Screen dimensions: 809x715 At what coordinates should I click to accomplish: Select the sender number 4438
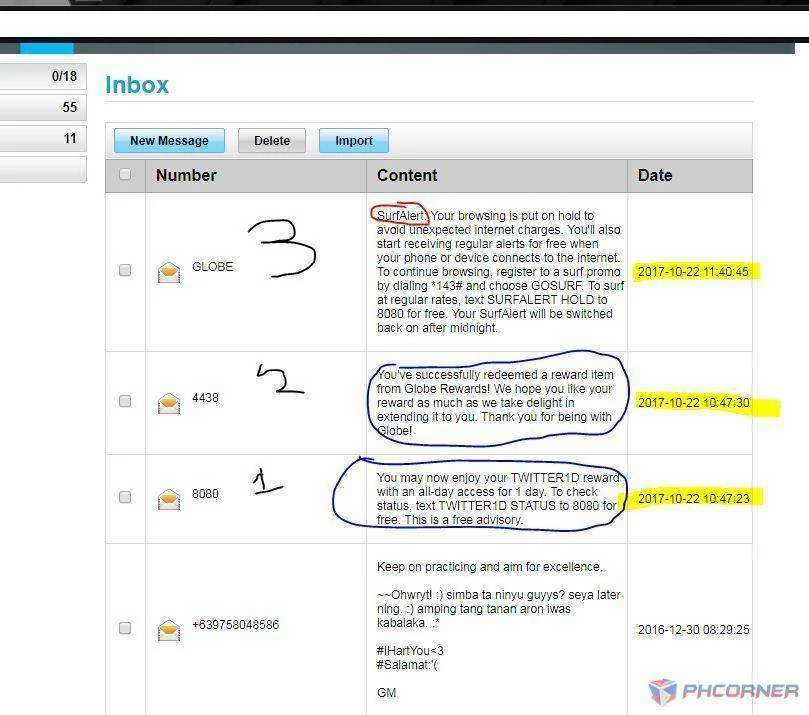205,398
